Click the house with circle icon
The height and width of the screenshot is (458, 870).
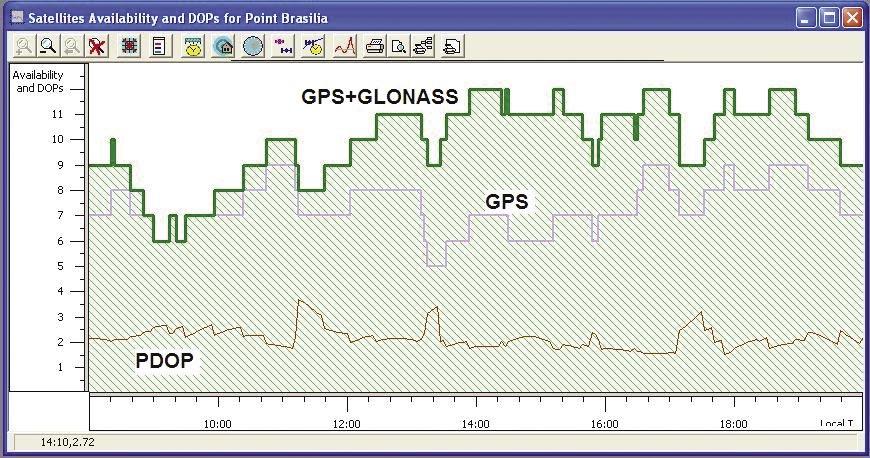point(223,46)
